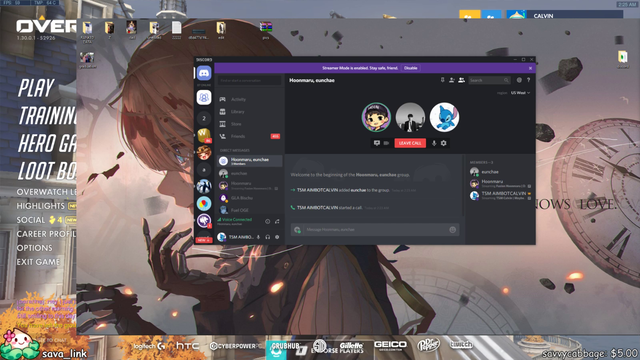
Task: Open the US West region dropdown
Action: pos(520,93)
